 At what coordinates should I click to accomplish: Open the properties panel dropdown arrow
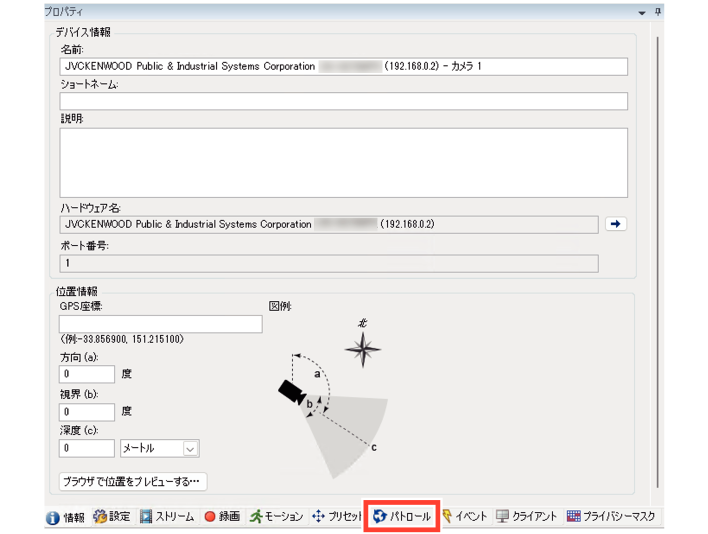pyautogui.click(x=642, y=12)
